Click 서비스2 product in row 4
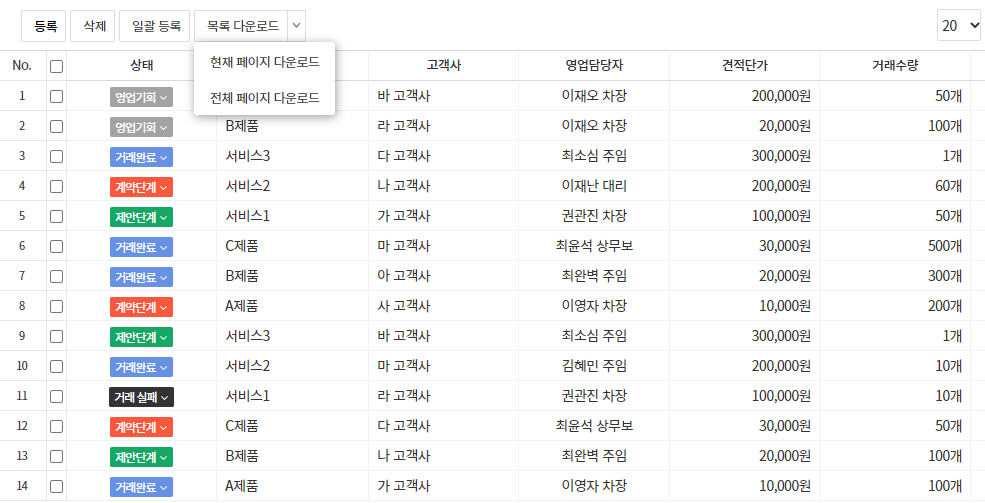Screen dimensions: 985x503 [x=248, y=186]
